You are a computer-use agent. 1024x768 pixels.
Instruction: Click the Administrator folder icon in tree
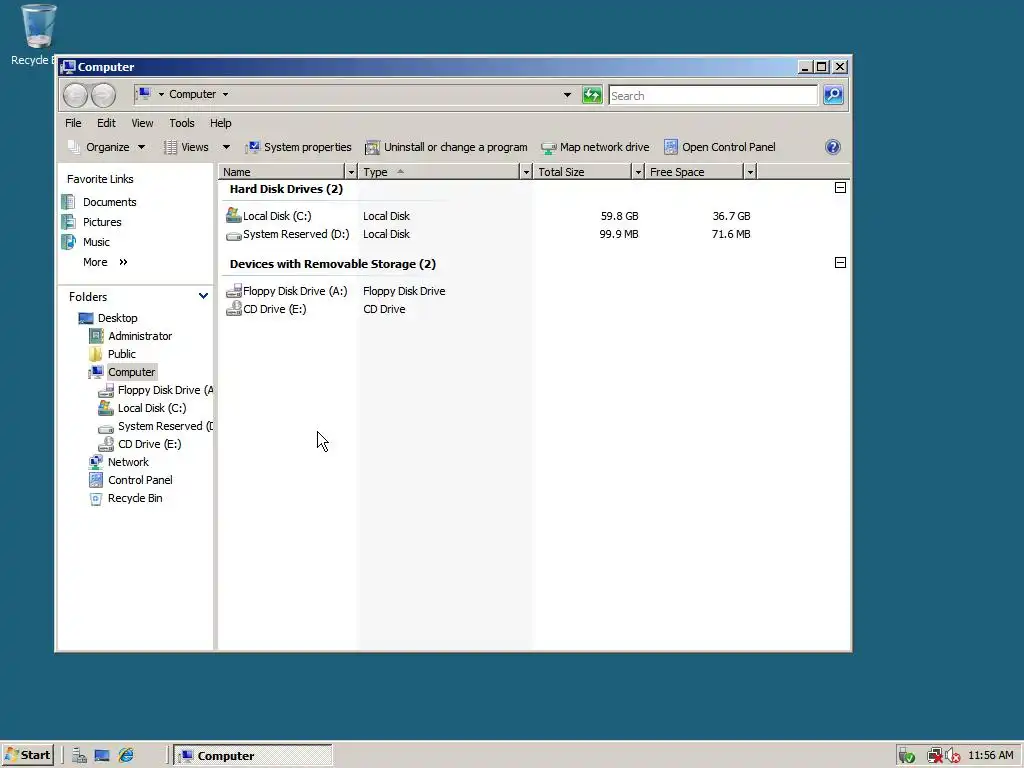click(96, 336)
